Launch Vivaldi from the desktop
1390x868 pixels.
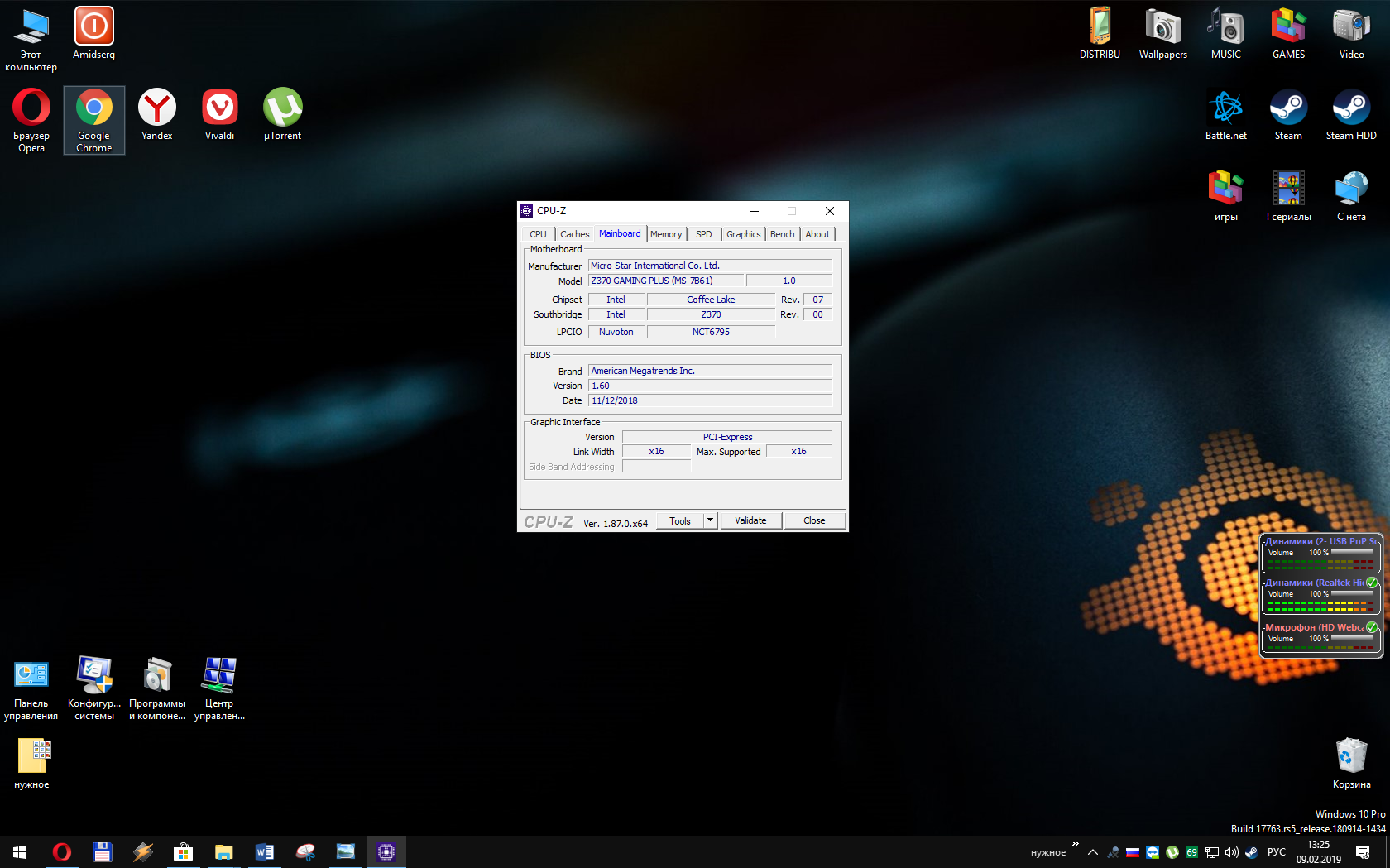click(x=220, y=115)
